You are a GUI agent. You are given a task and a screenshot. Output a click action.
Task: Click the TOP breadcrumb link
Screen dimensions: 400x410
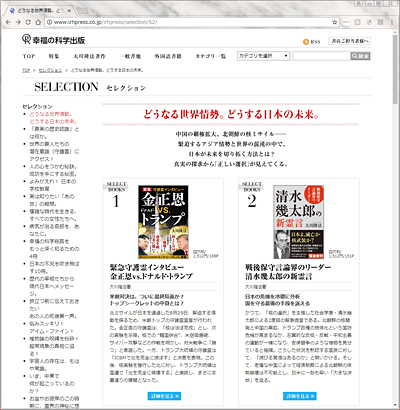(x=26, y=71)
